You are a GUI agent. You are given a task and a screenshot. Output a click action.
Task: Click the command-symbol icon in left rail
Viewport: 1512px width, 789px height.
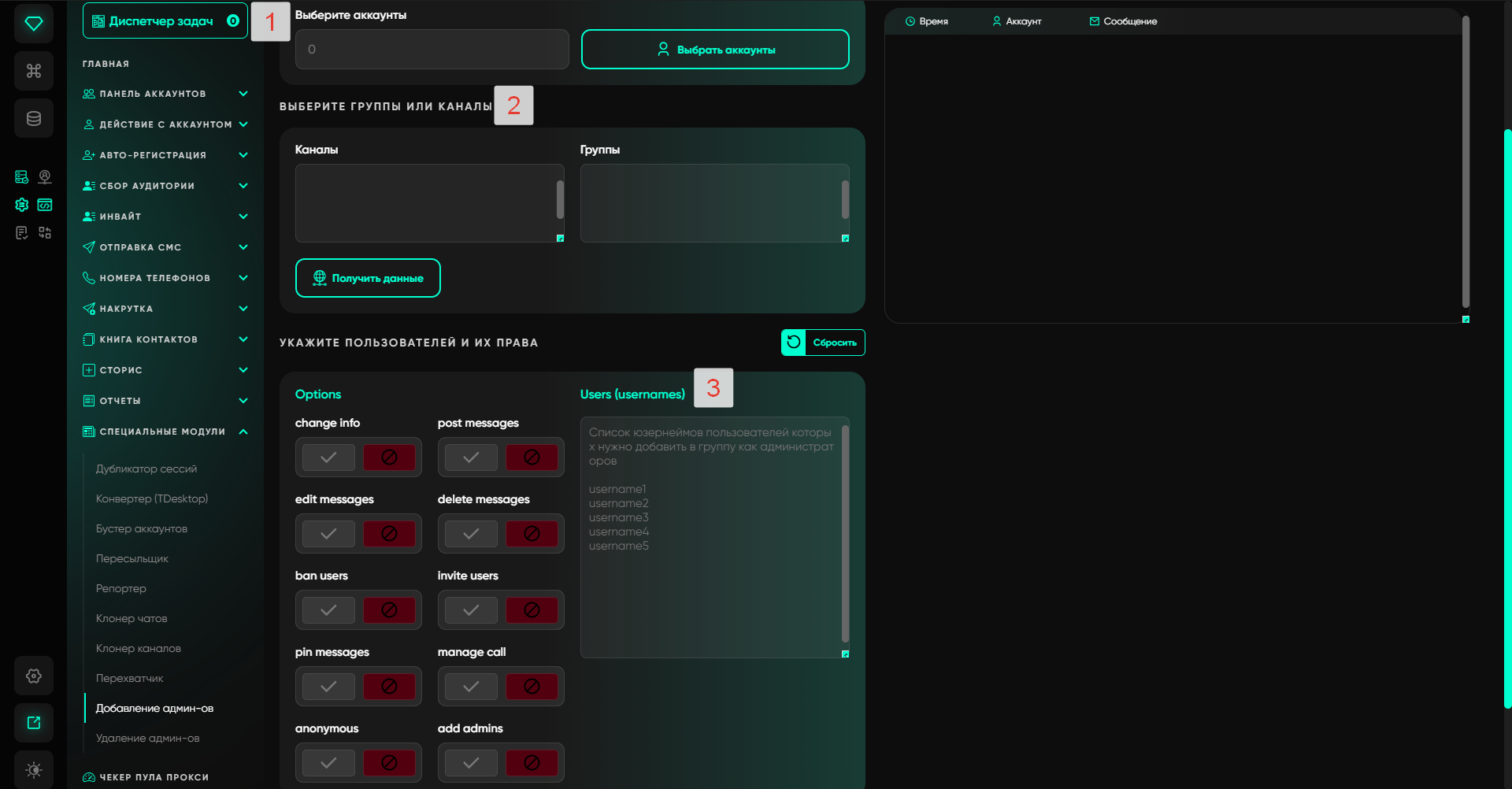point(34,71)
